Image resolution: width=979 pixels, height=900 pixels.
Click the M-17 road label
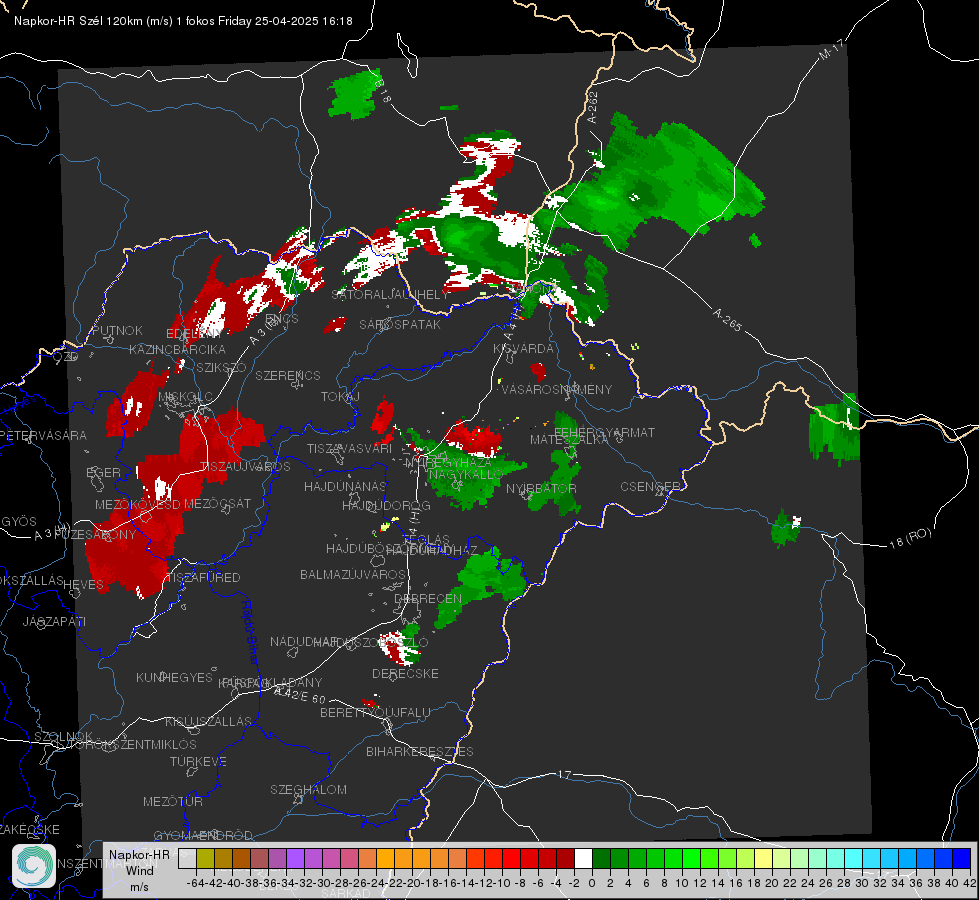click(831, 50)
